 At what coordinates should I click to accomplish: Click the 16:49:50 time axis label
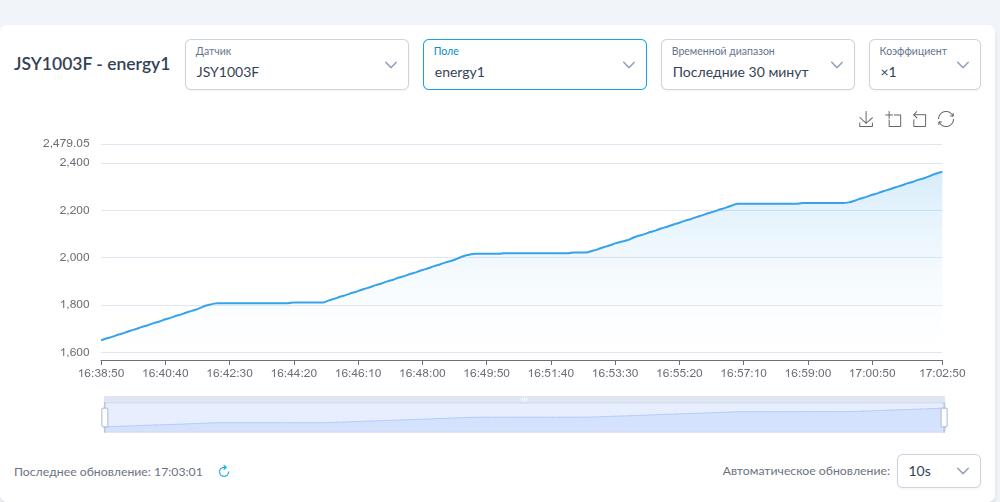pos(485,373)
